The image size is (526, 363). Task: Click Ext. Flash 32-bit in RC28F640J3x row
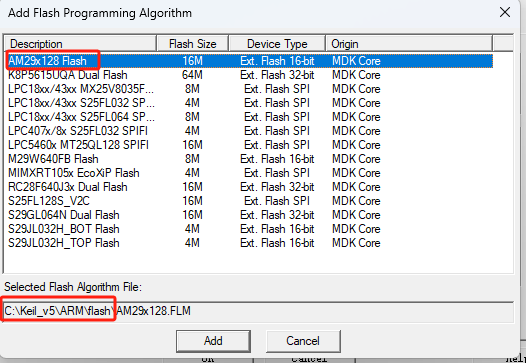click(277, 187)
